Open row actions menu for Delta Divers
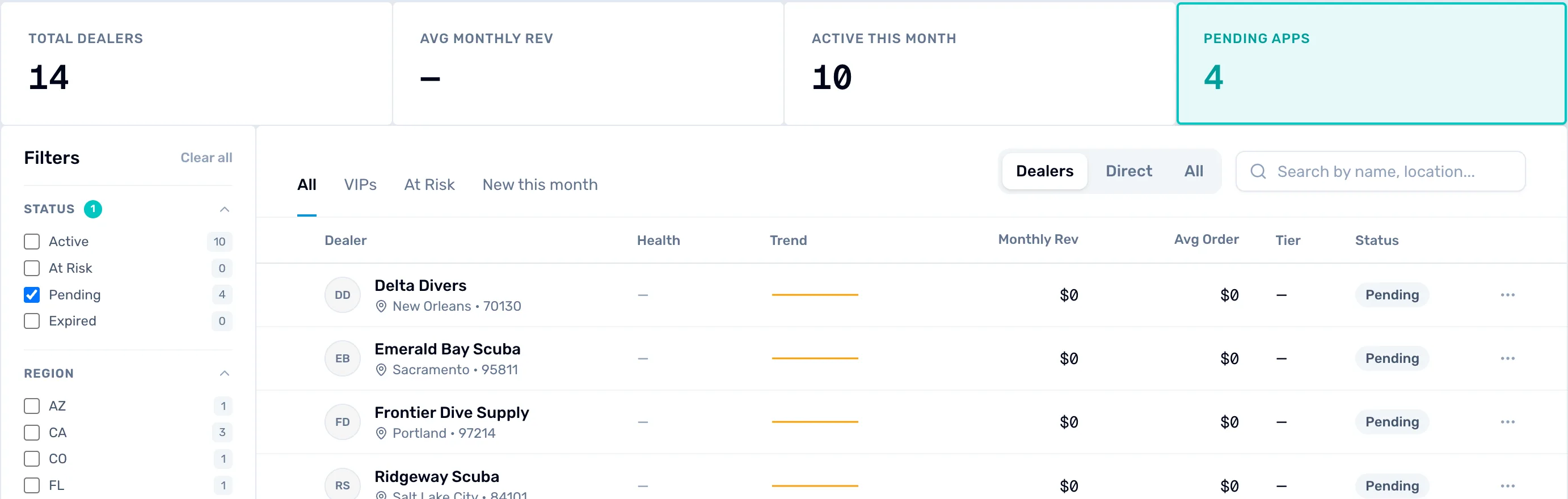The width and height of the screenshot is (1568, 499). click(1507, 295)
